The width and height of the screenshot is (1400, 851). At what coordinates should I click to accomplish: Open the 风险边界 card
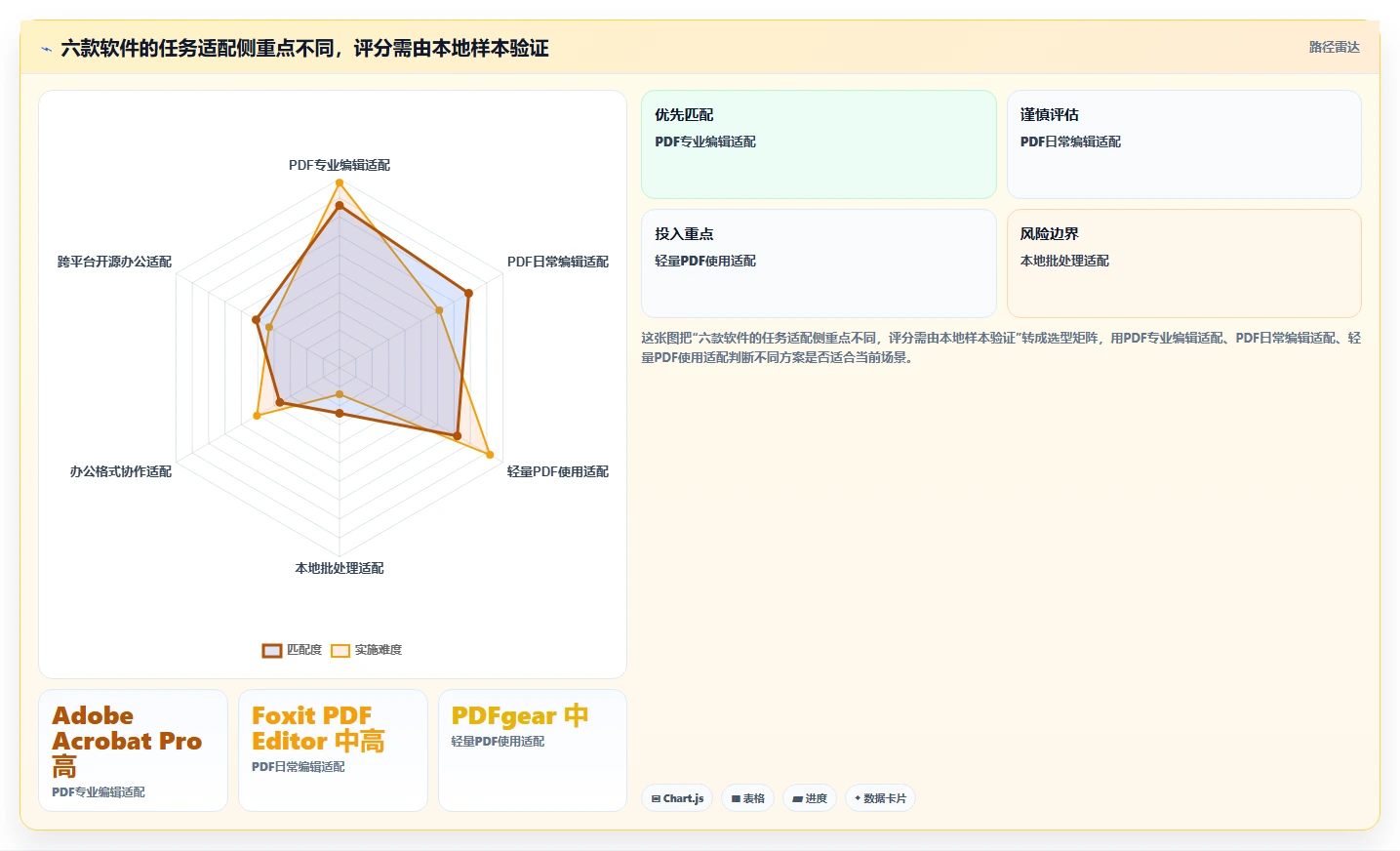1183,263
